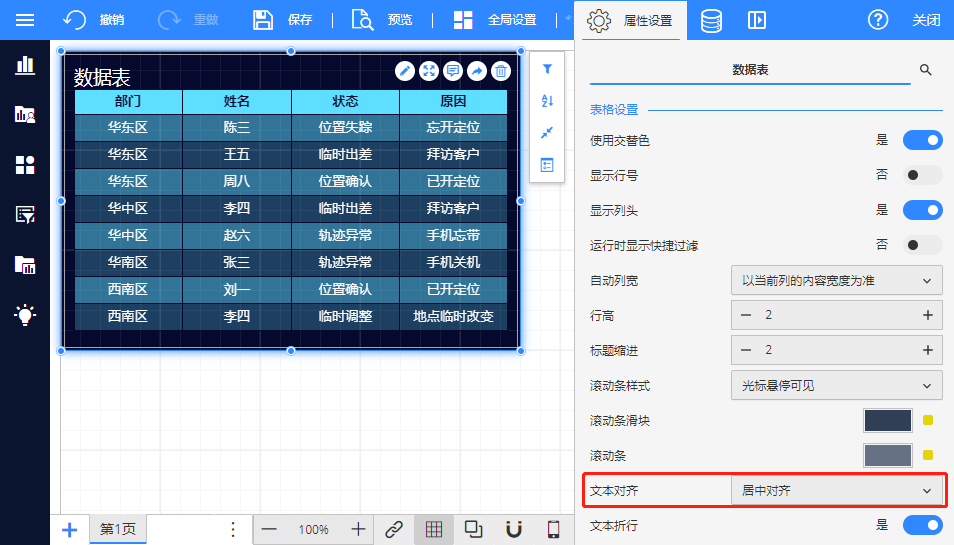Click the 保存 button
954x545 pixels.
coord(282,20)
